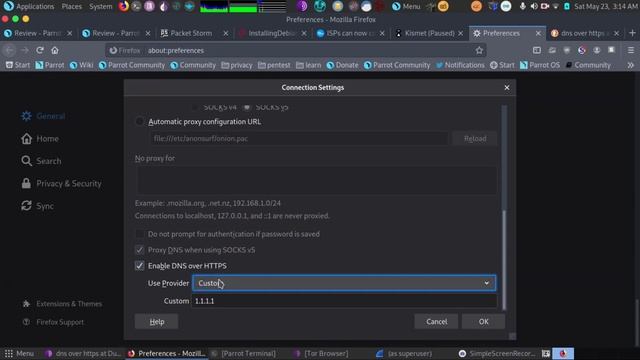Image resolution: width=640 pixels, height=360 pixels.
Task: Open the Search preferences category
Action: 41,161
